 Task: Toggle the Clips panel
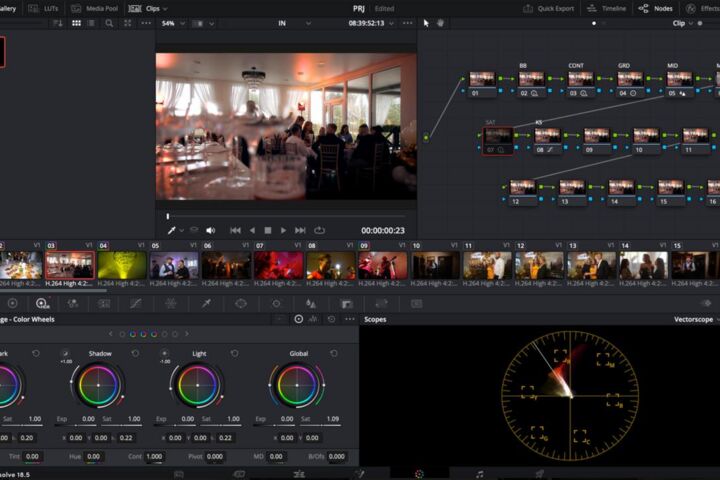coord(144,8)
